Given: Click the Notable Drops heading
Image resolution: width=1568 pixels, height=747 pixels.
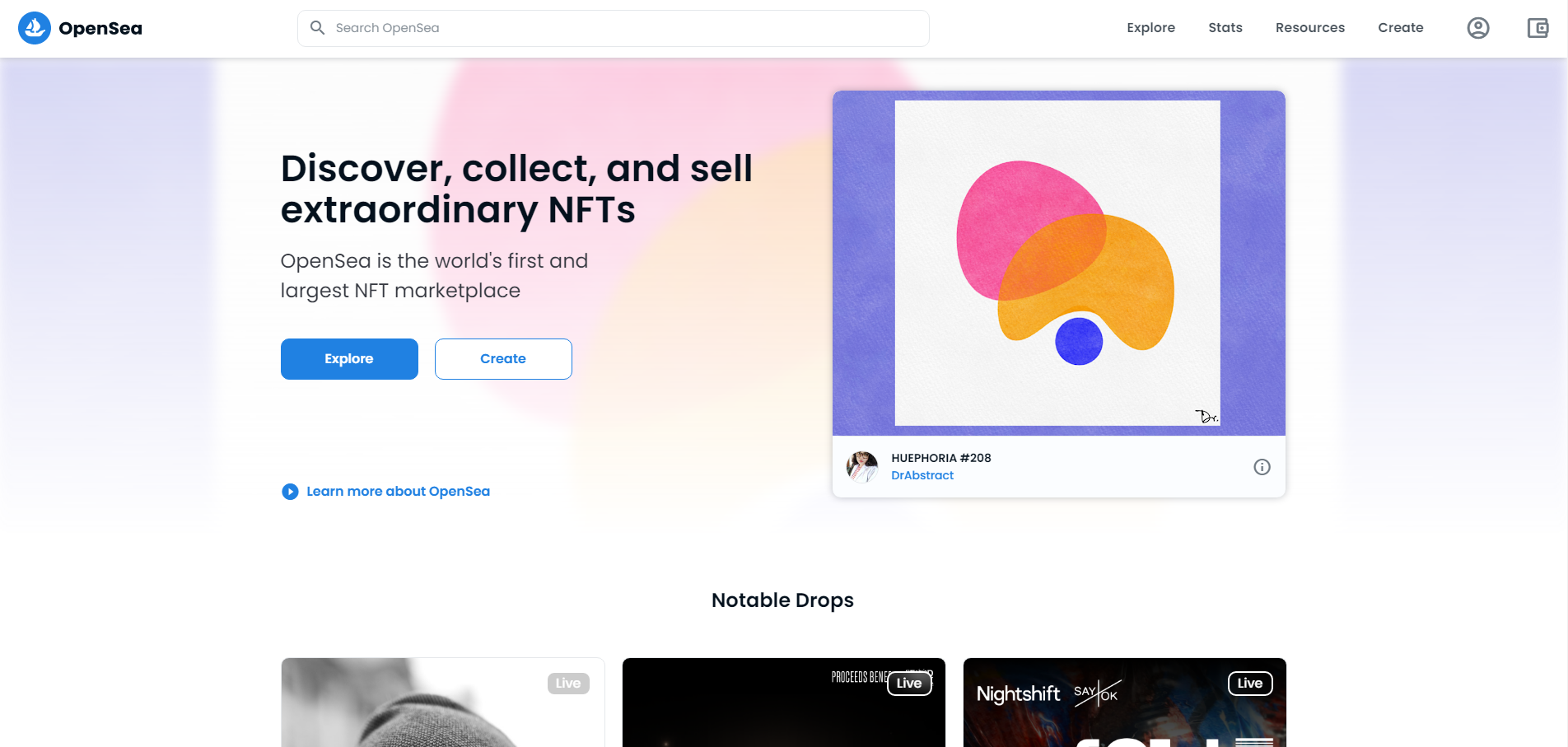Looking at the screenshot, I should pyautogui.click(x=782, y=600).
